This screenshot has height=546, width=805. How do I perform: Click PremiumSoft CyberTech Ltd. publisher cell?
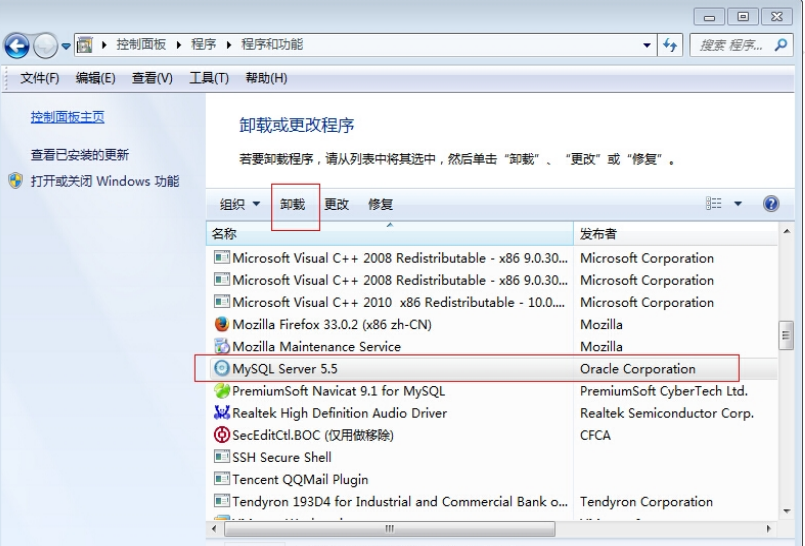[x=663, y=391]
